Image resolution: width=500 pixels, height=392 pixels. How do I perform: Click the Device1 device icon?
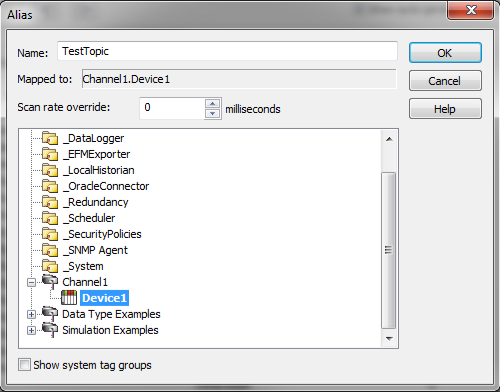[x=69, y=298]
